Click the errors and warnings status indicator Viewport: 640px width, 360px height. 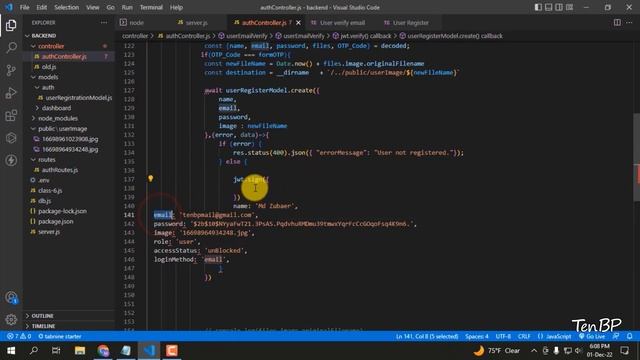click(x=19, y=336)
